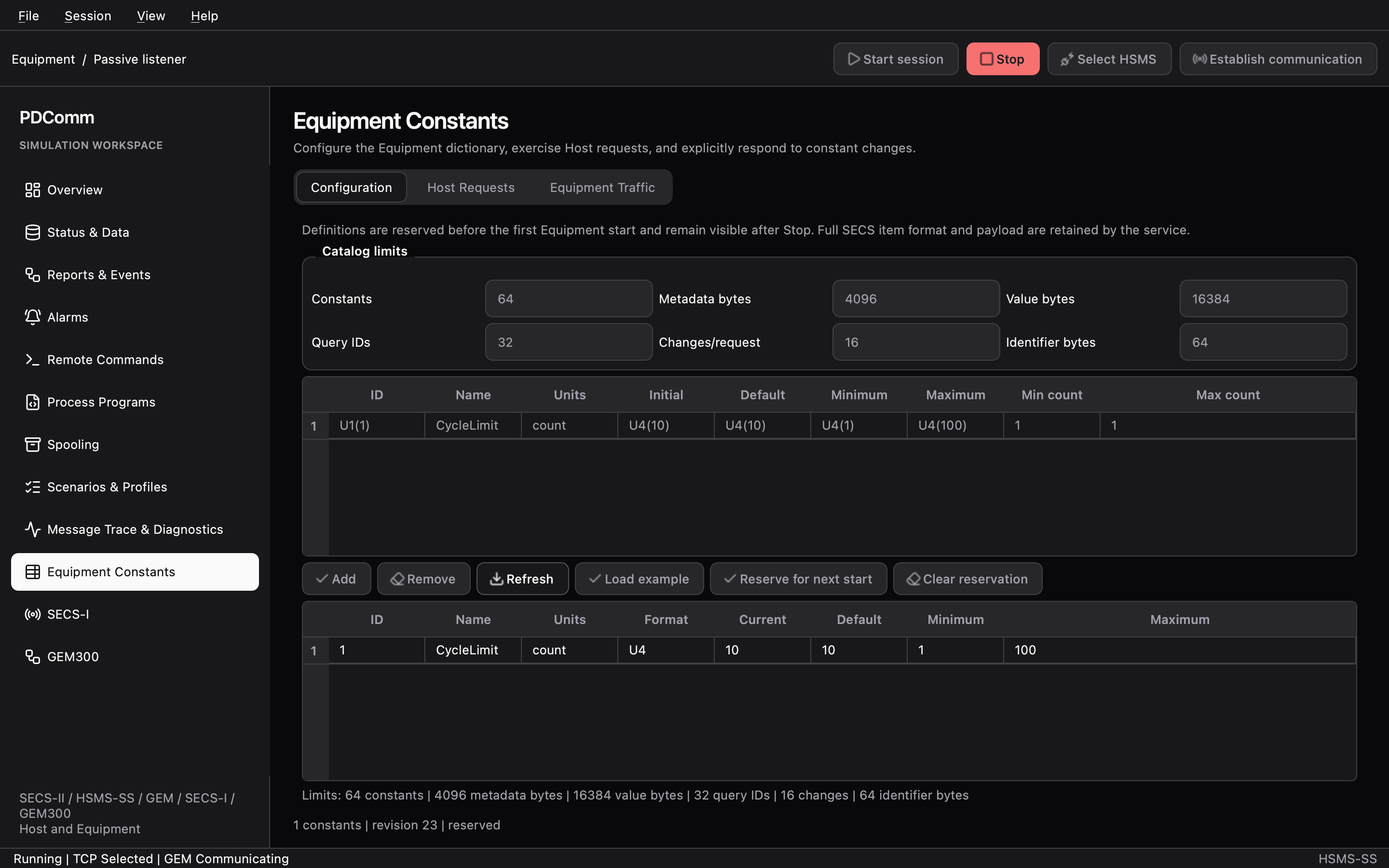
Task: Click the broadcast icon on Establish communication
Action: pyautogui.click(x=1199, y=59)
